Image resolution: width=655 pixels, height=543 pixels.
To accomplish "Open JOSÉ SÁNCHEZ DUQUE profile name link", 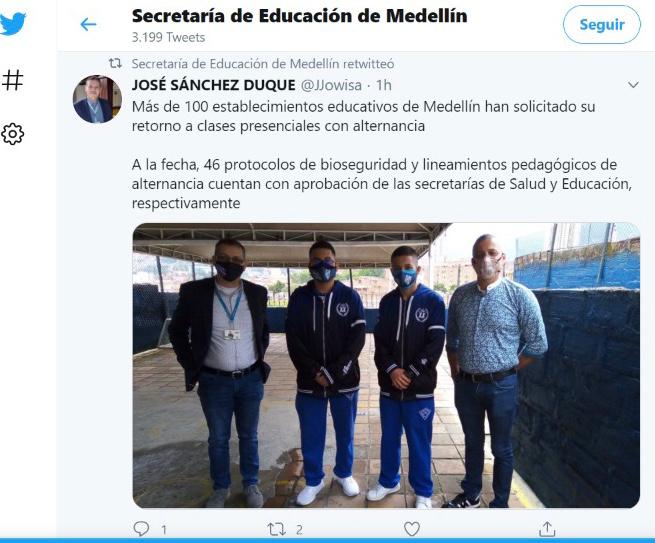I will (x=213, y=85).
